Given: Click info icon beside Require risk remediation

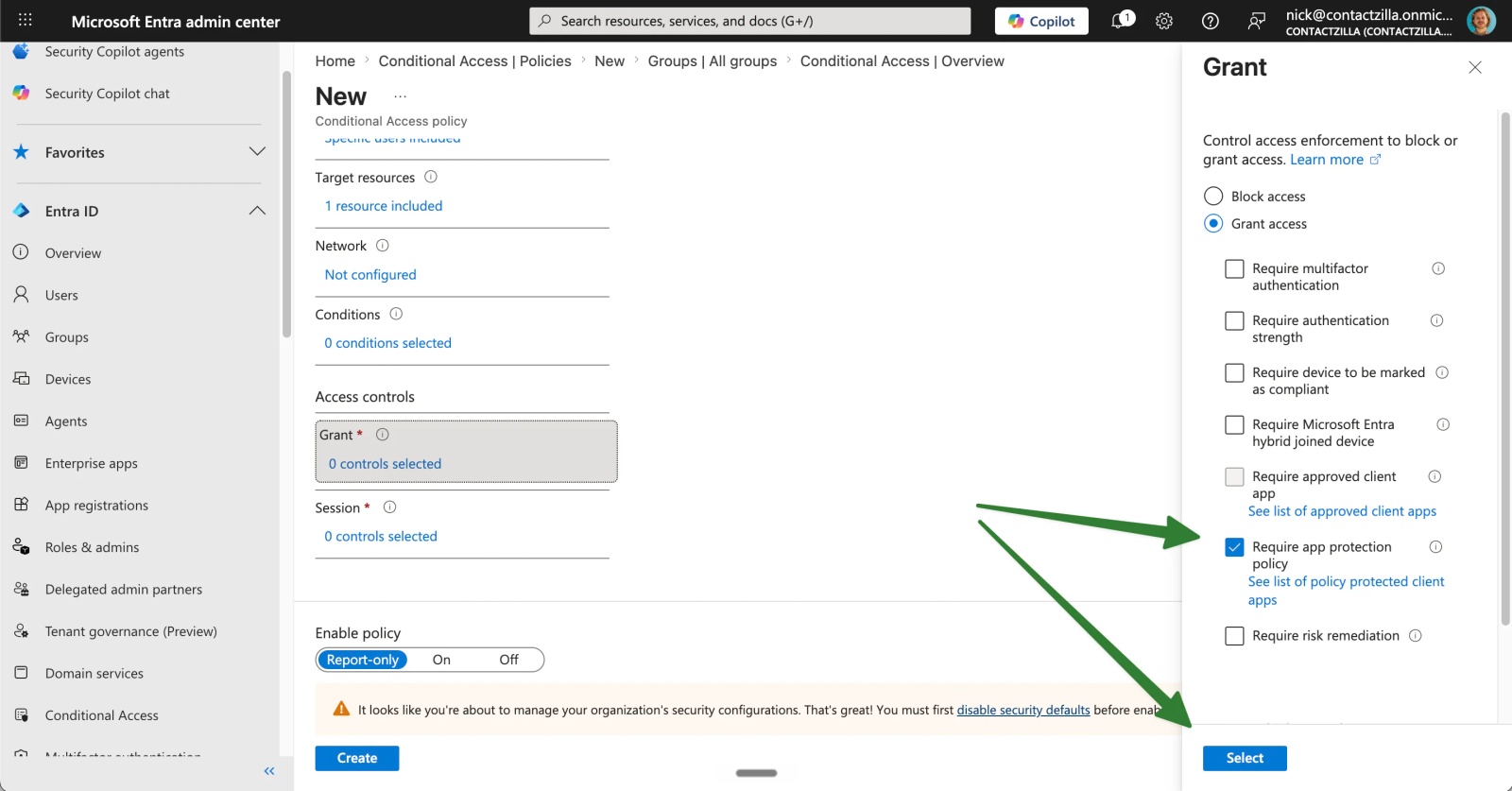Looking at the screenshot, I should coord(1416,636).
